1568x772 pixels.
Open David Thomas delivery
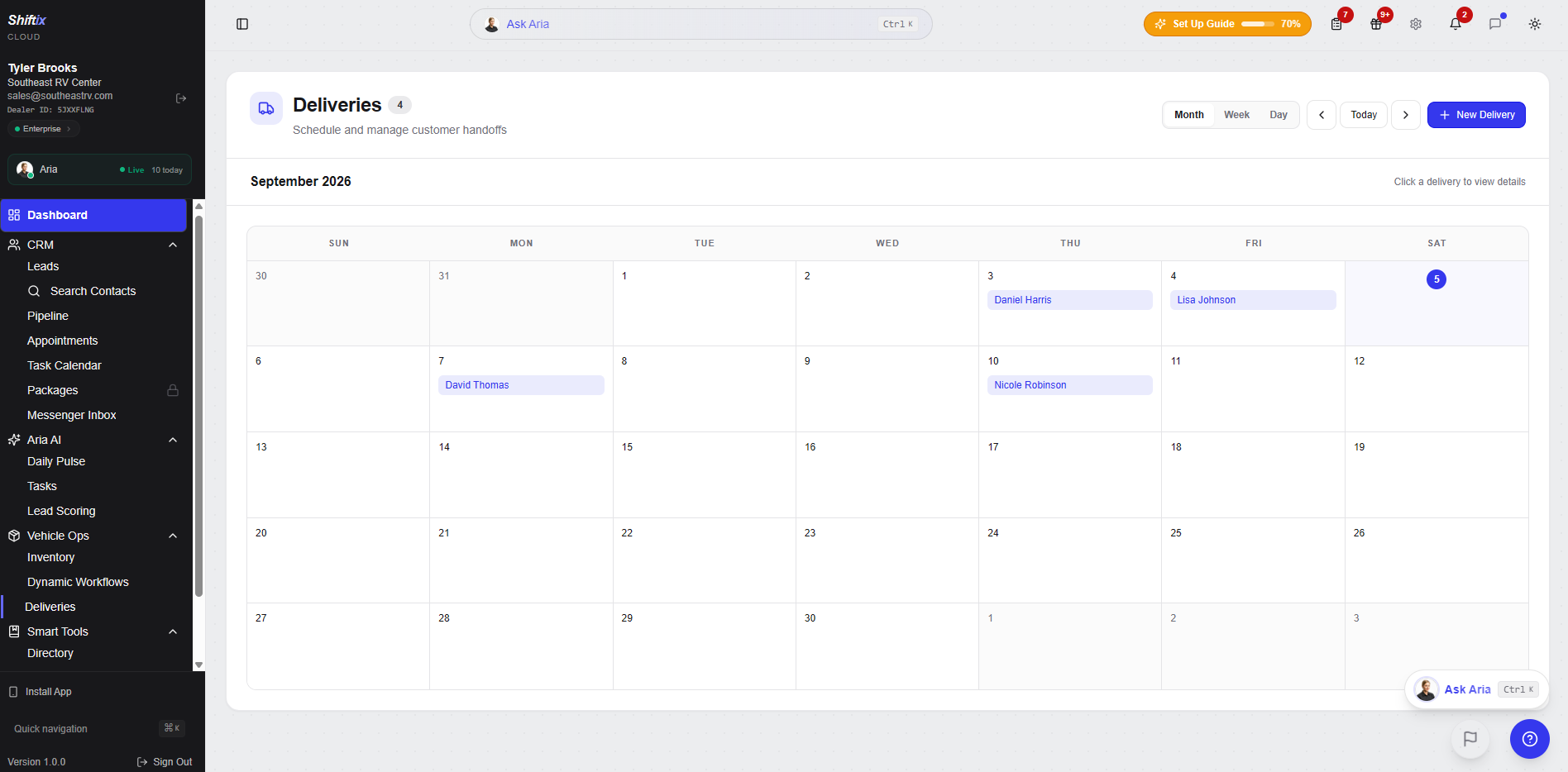point(521,385)
